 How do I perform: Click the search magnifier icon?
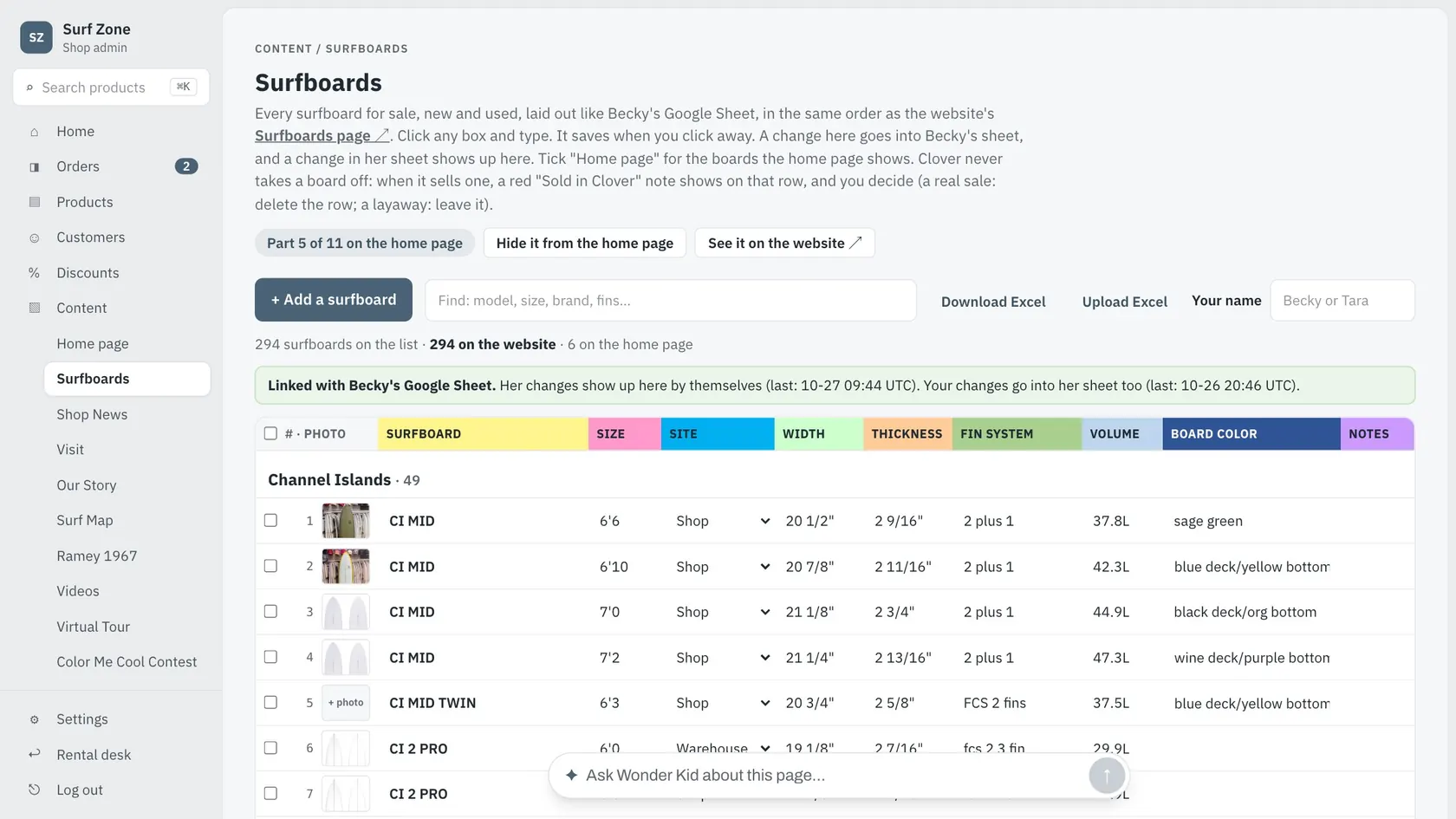(29, 88)
